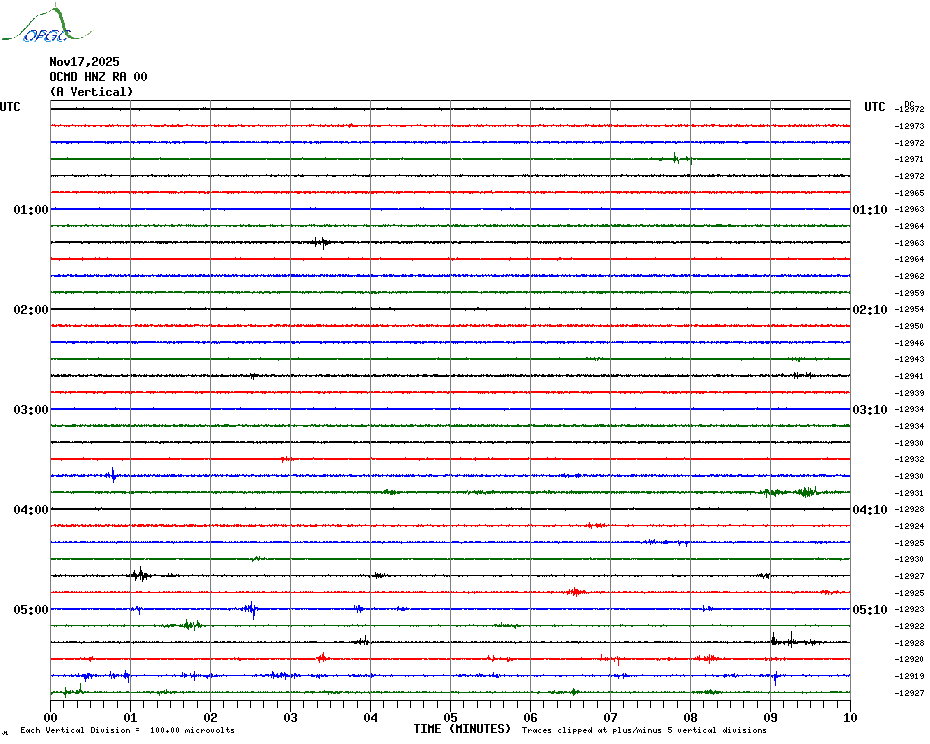Click the UTC label on the right axis
Image resolution: width=930 pixels, height=744 pixels.
(x=875, y=107)
